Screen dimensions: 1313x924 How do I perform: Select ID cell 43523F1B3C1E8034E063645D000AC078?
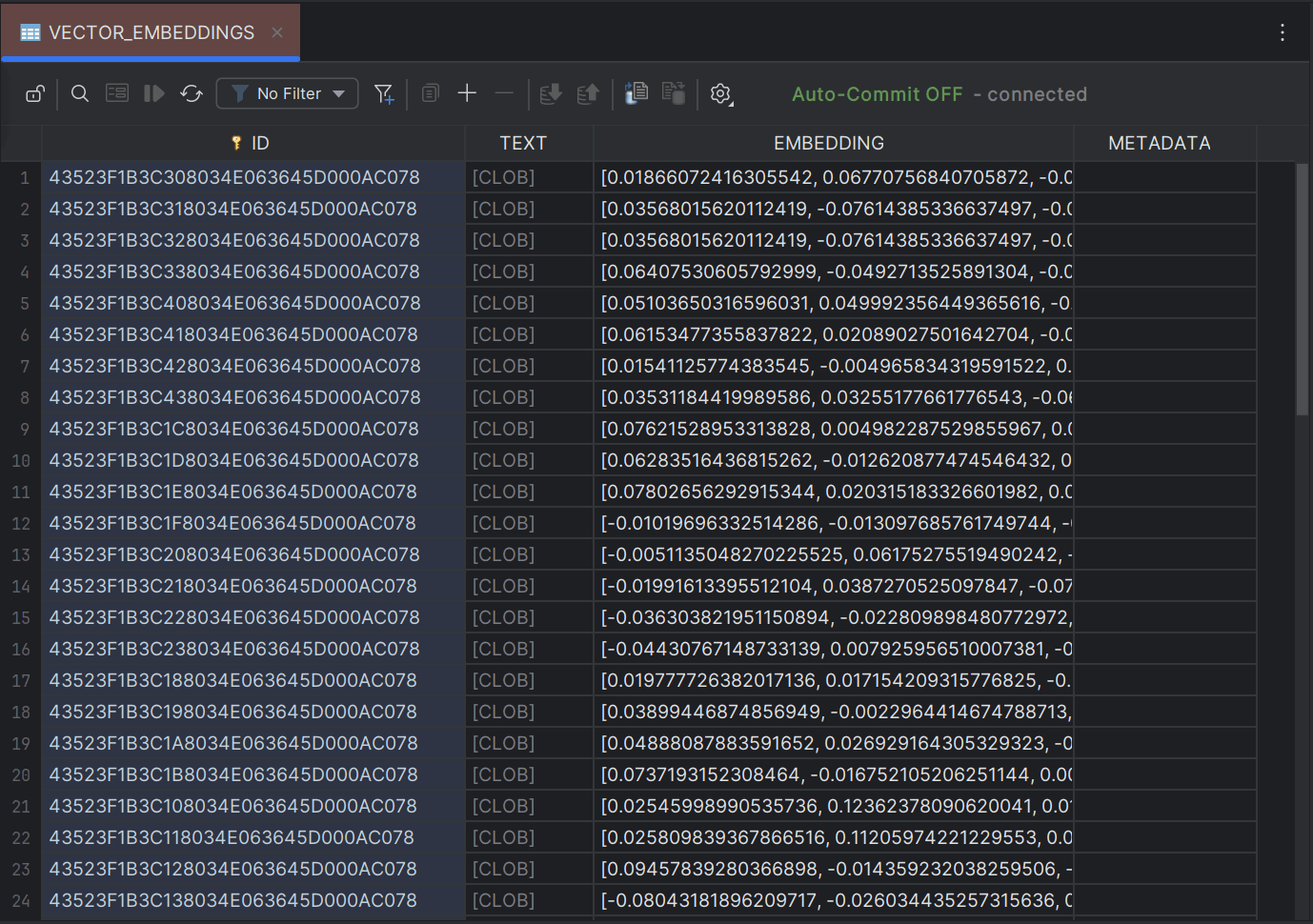(x=253, y=492)
